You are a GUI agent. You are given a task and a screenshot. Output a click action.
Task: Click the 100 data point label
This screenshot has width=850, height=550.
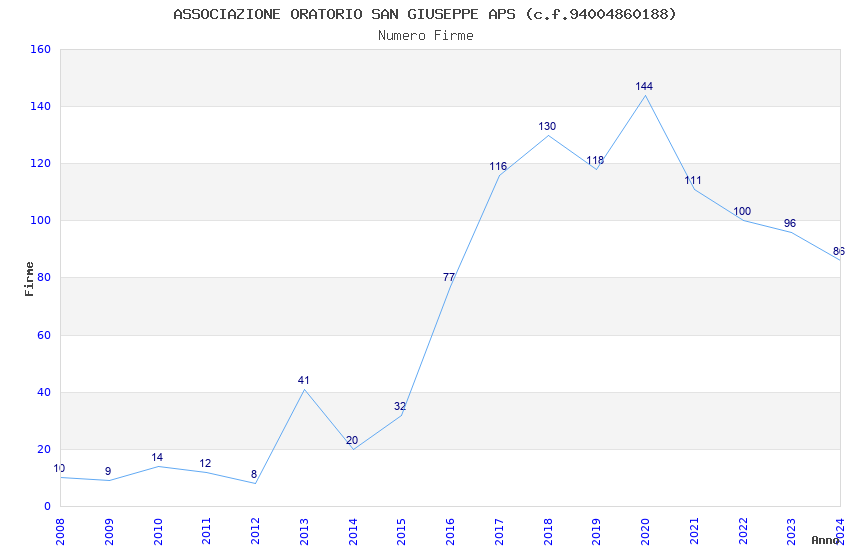pyautogui.click(x=742, y=211)
